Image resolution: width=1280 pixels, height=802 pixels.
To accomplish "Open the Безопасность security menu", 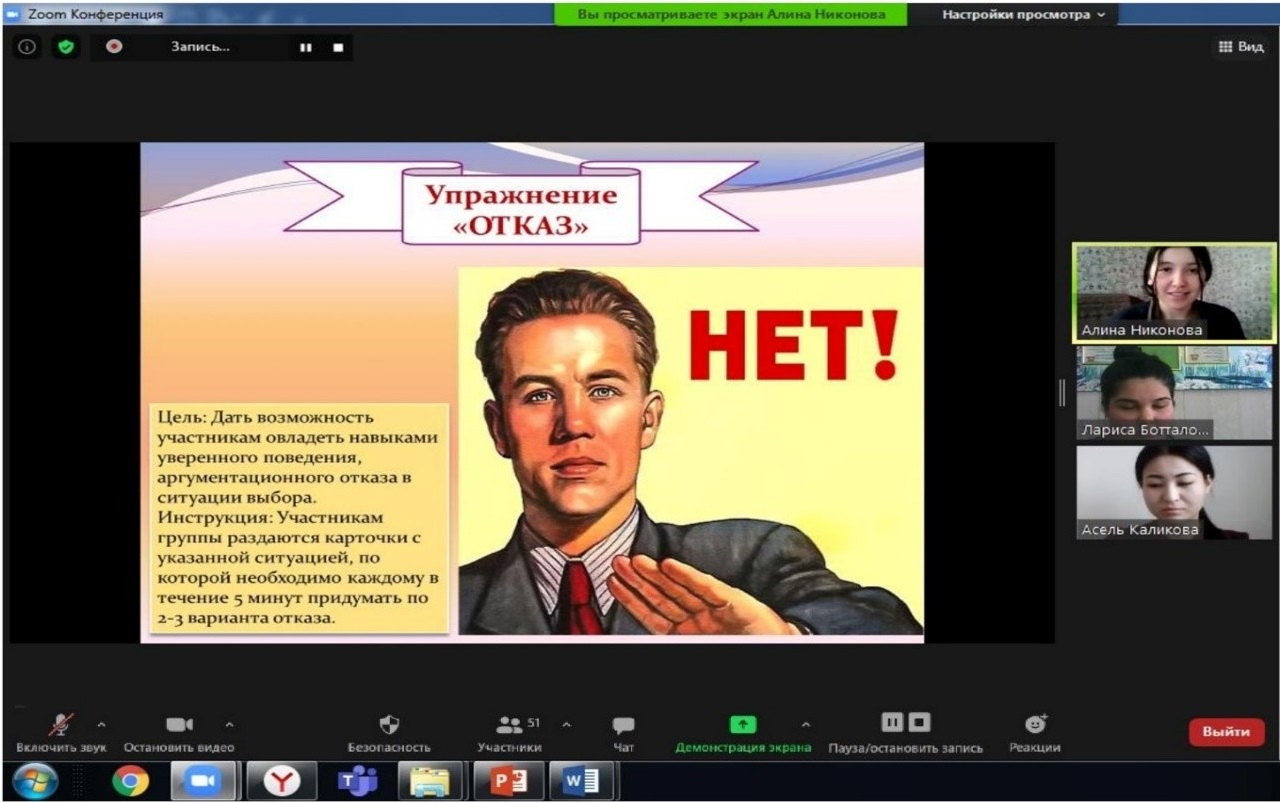I will pos(389,733).
